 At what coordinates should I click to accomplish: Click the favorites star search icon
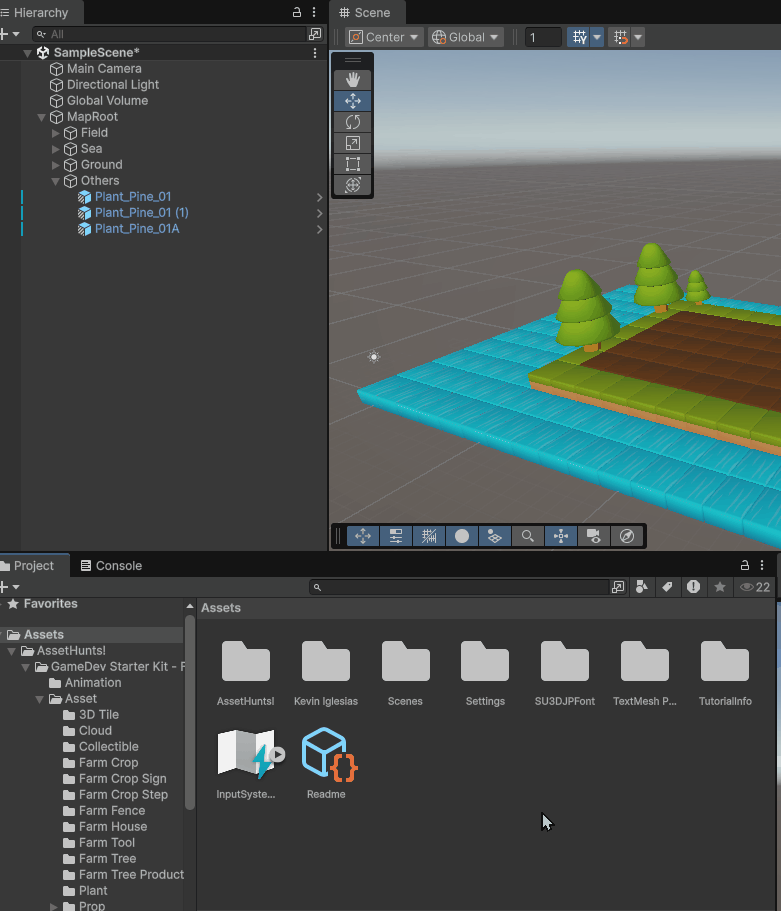point(719,587)
